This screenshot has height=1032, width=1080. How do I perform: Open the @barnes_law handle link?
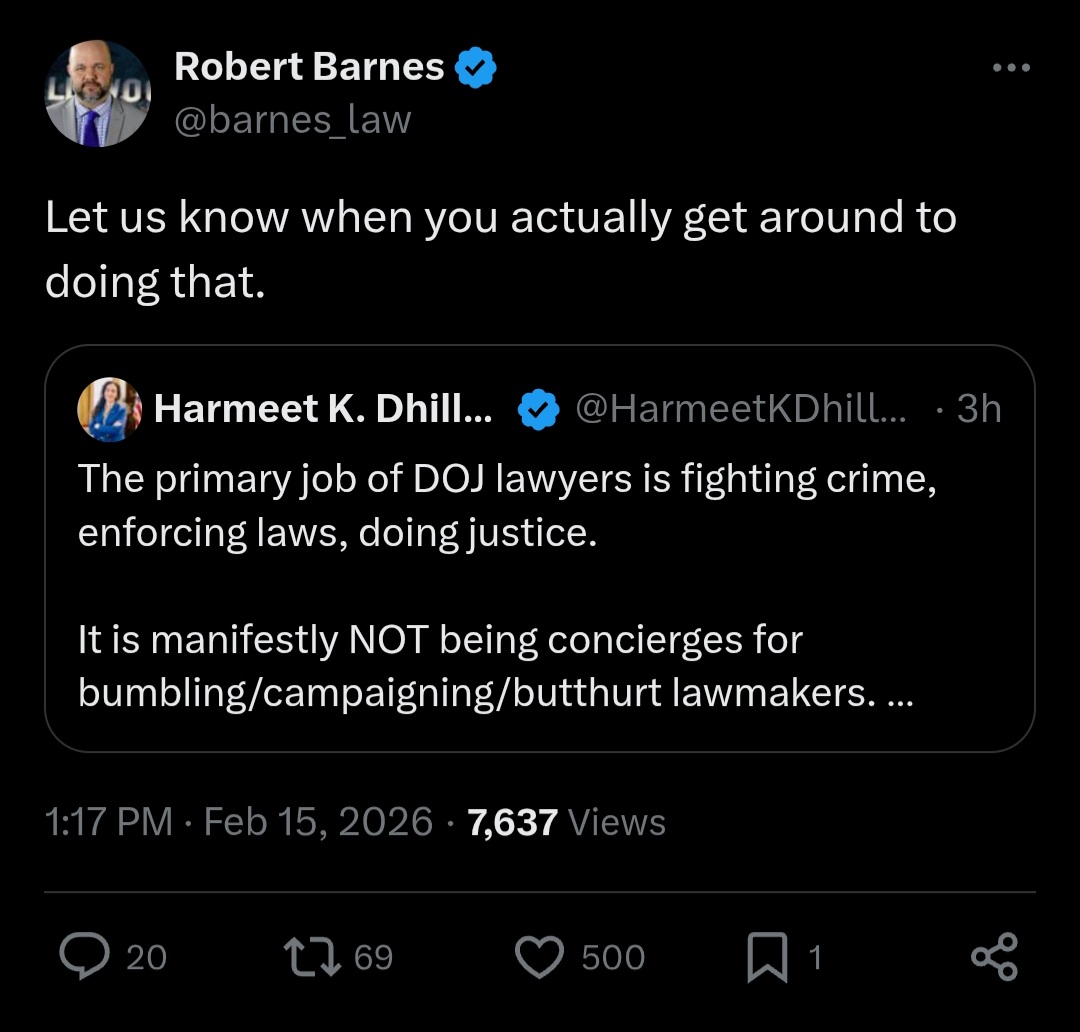[292, 120]
